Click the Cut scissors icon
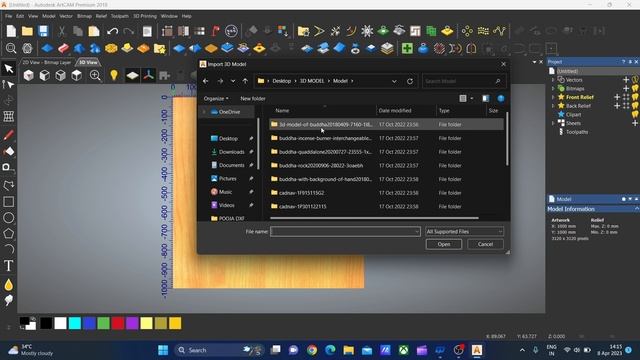The image size is (640, 360). coord(61,31)
